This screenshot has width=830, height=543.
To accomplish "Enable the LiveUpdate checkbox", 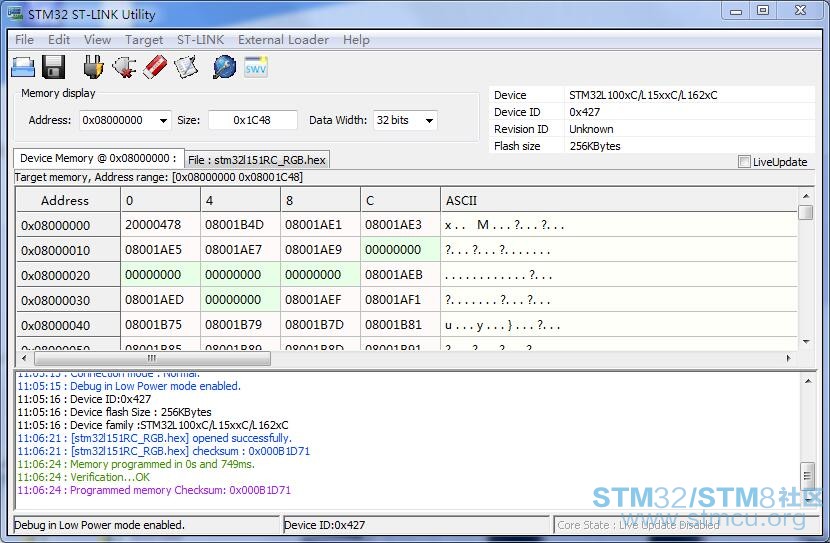I will (744, 161).
